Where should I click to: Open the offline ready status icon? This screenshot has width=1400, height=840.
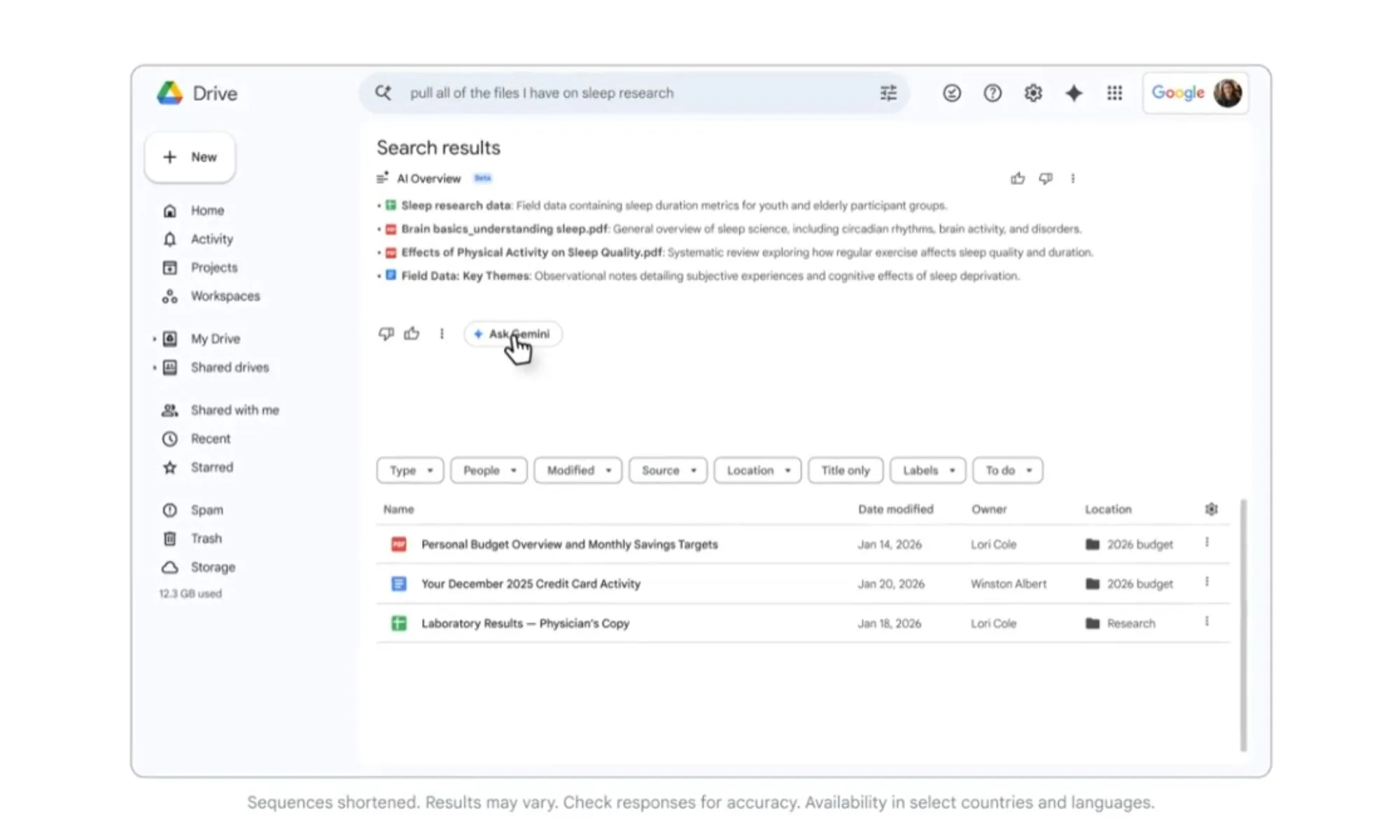(951, 93)
